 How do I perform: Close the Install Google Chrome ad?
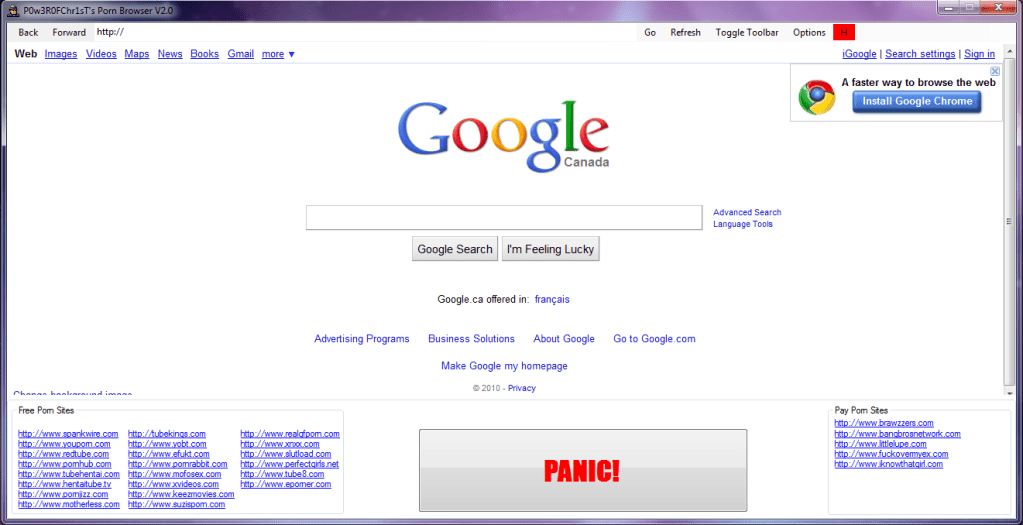(995, 71)
